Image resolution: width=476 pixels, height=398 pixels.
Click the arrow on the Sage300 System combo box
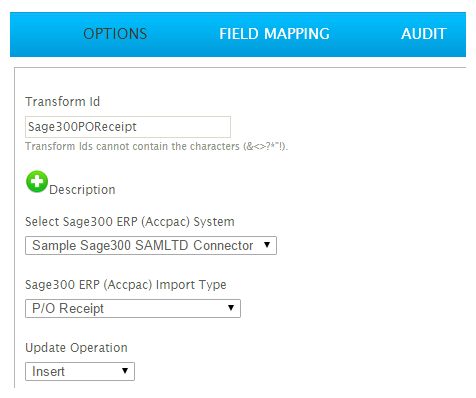pyautogui.click(x=267, y=245)
